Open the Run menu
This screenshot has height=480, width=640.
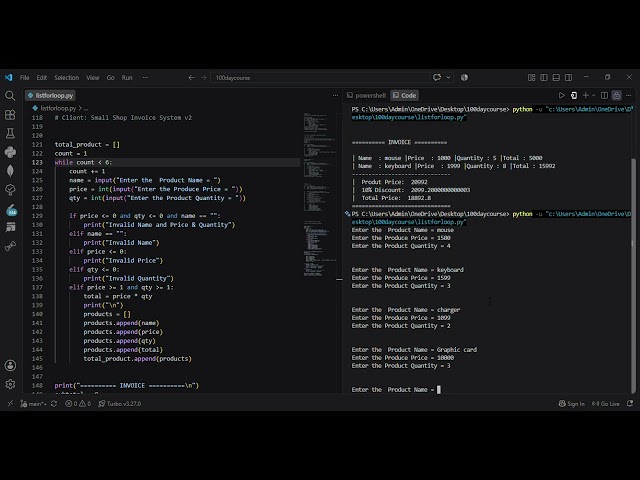click(127, 78)
